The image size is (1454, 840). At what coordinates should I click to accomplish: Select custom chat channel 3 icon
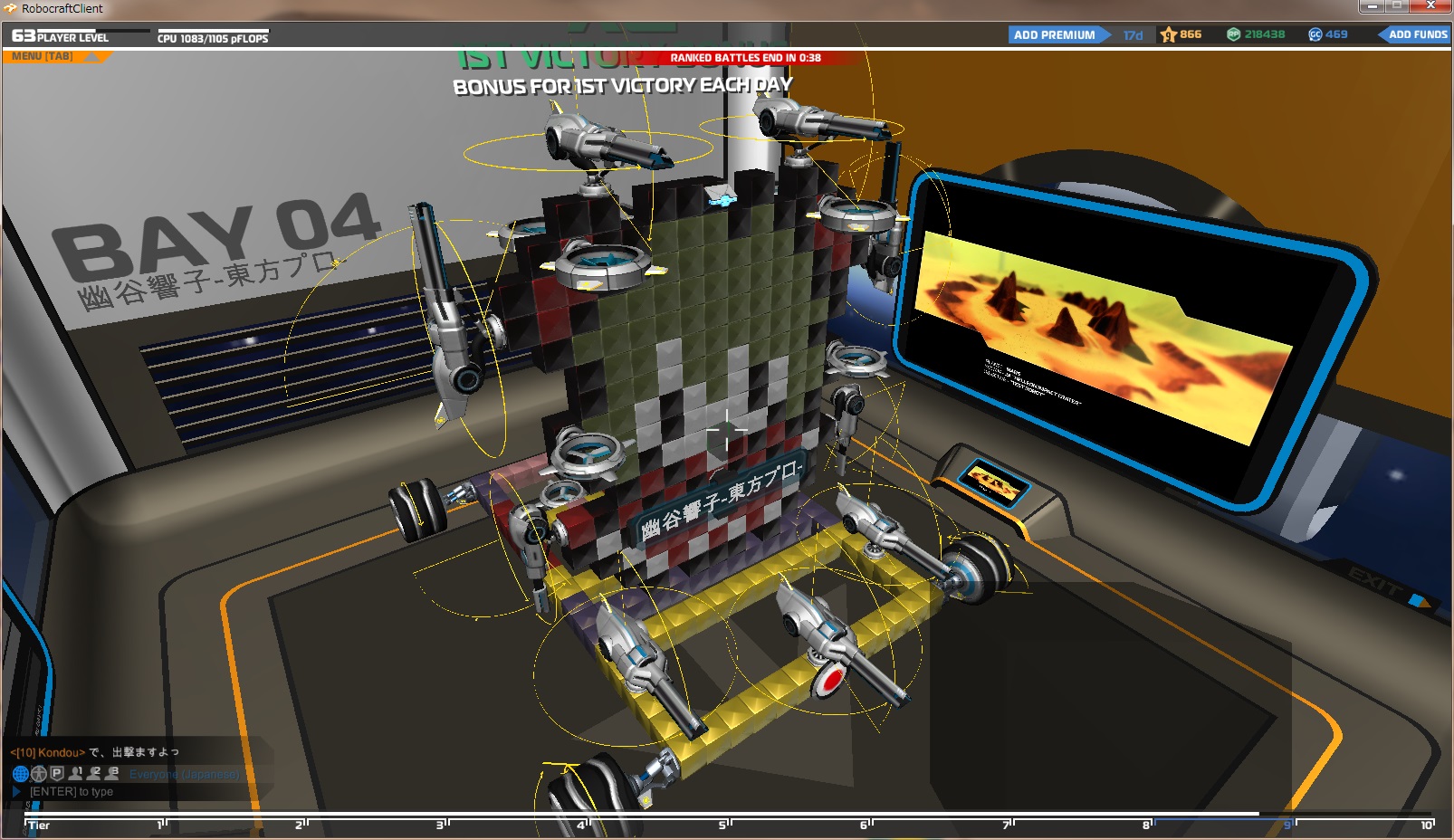112,773
